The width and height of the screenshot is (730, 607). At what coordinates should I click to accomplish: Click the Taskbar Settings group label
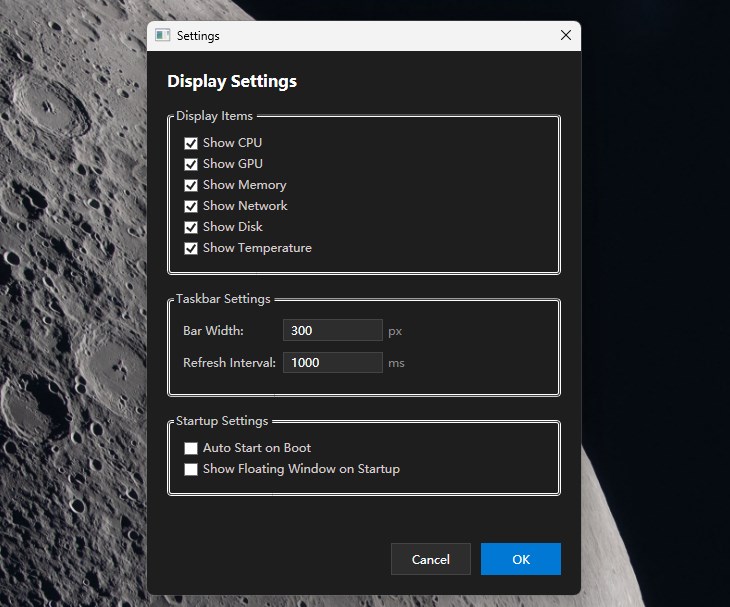tap(223, 299)
